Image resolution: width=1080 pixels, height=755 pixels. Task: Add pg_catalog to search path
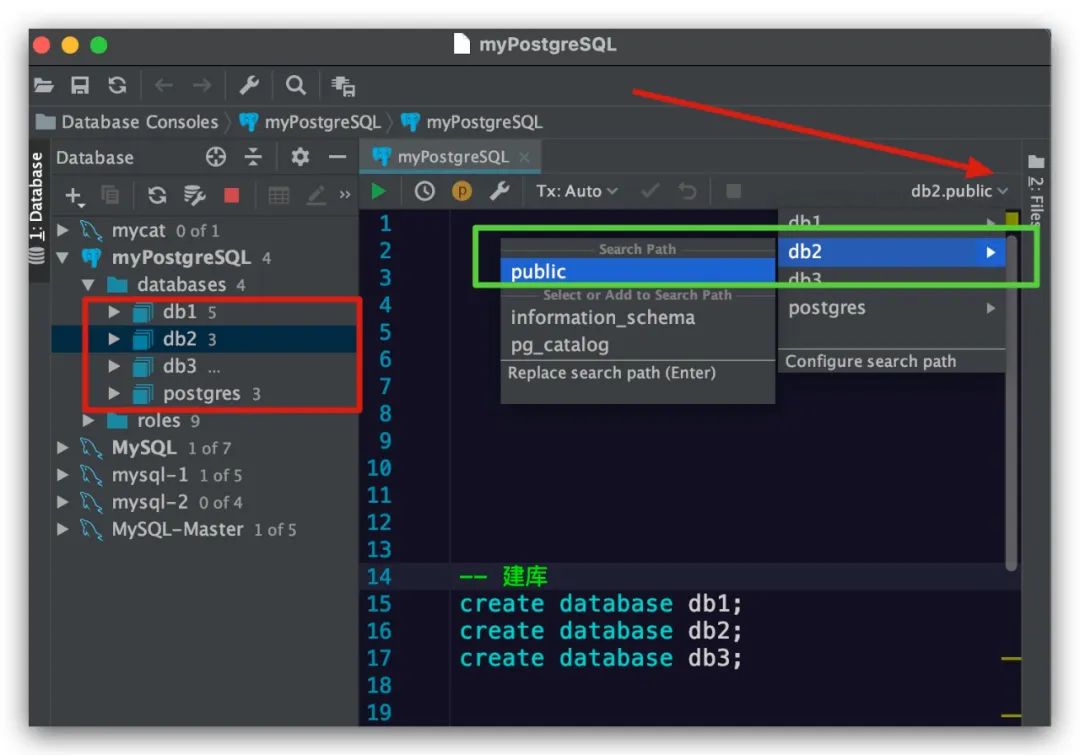click(638, 344)
